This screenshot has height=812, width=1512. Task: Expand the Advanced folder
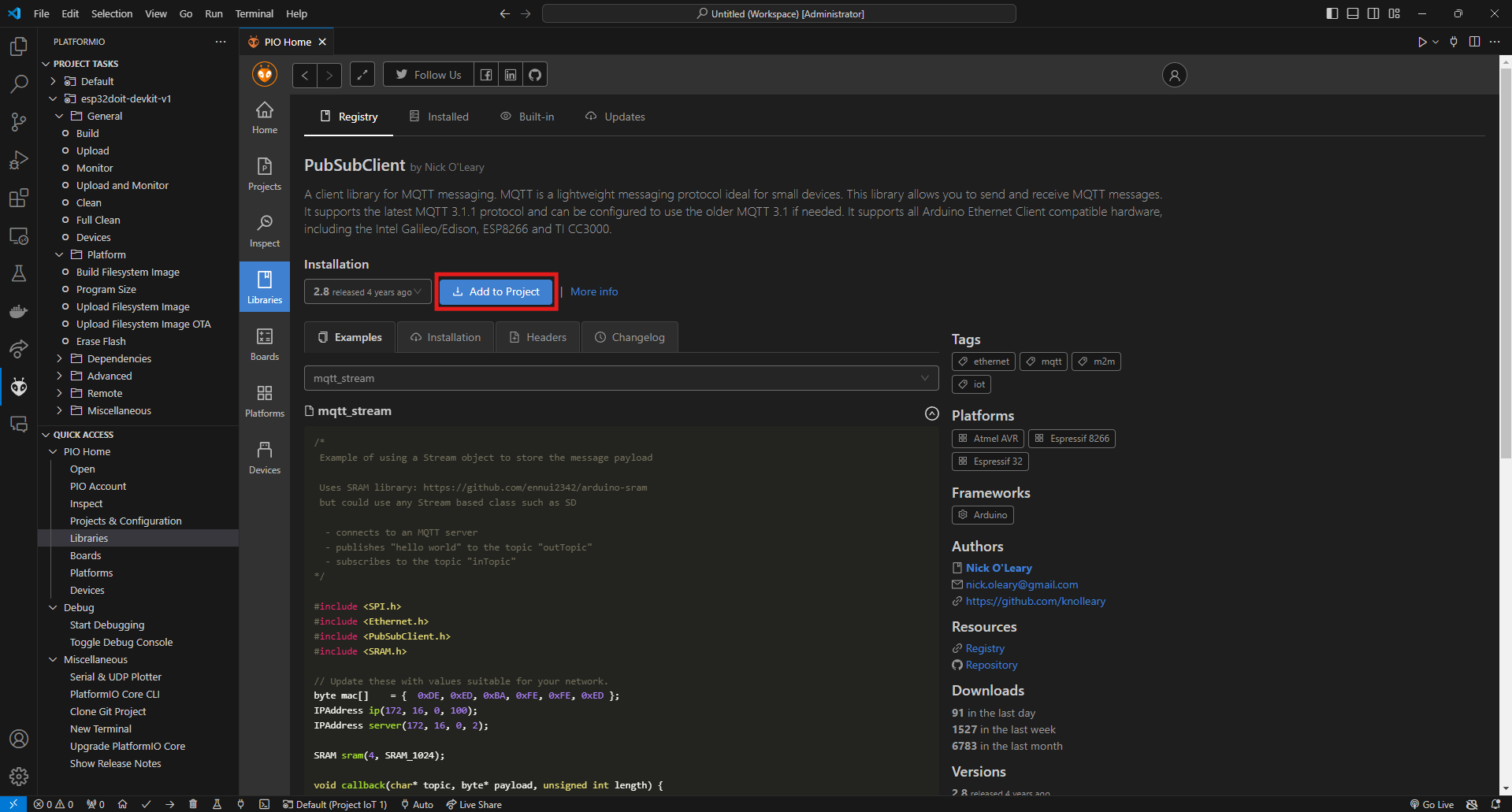59,376
